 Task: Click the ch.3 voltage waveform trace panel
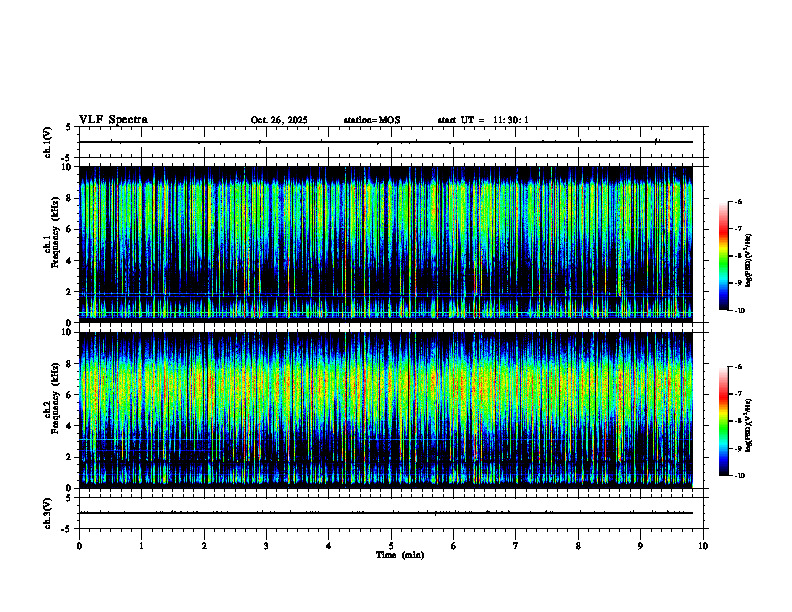[x=391, y=513]
